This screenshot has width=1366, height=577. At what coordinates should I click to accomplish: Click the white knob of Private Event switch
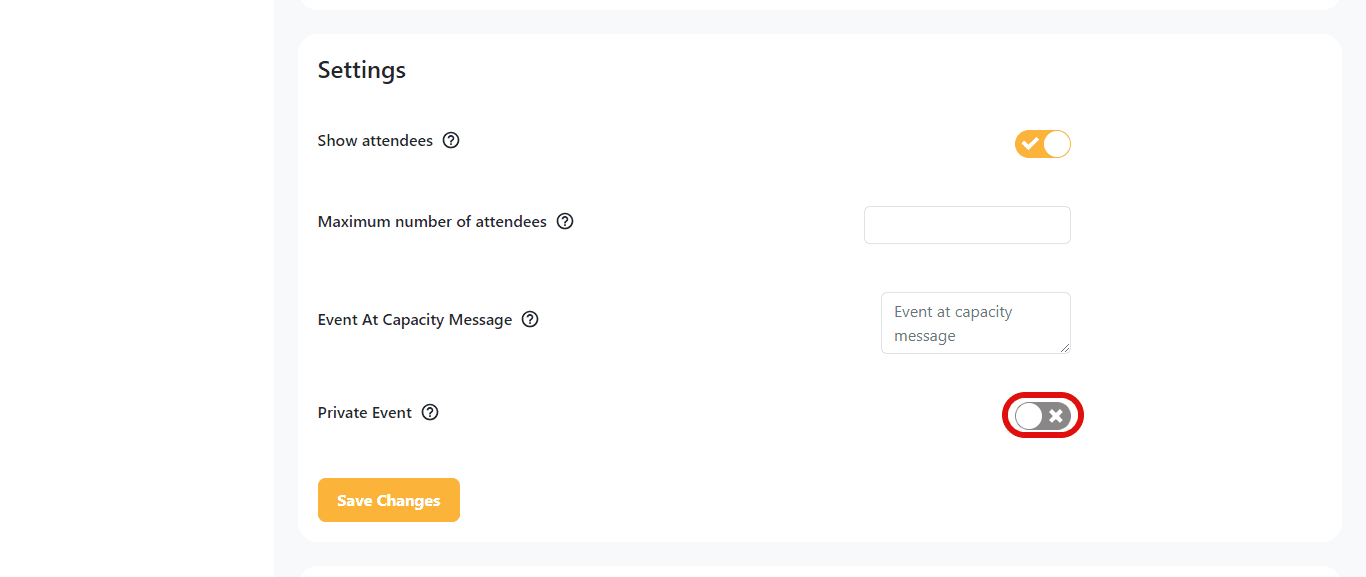(x=1029, y=416)
